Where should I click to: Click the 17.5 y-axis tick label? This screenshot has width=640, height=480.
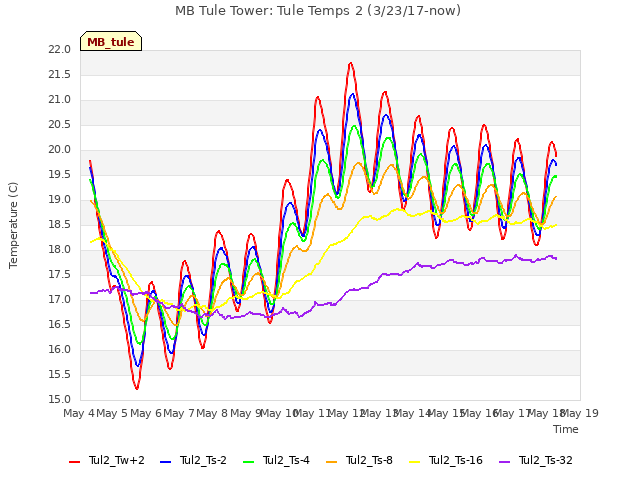(60, 275)
